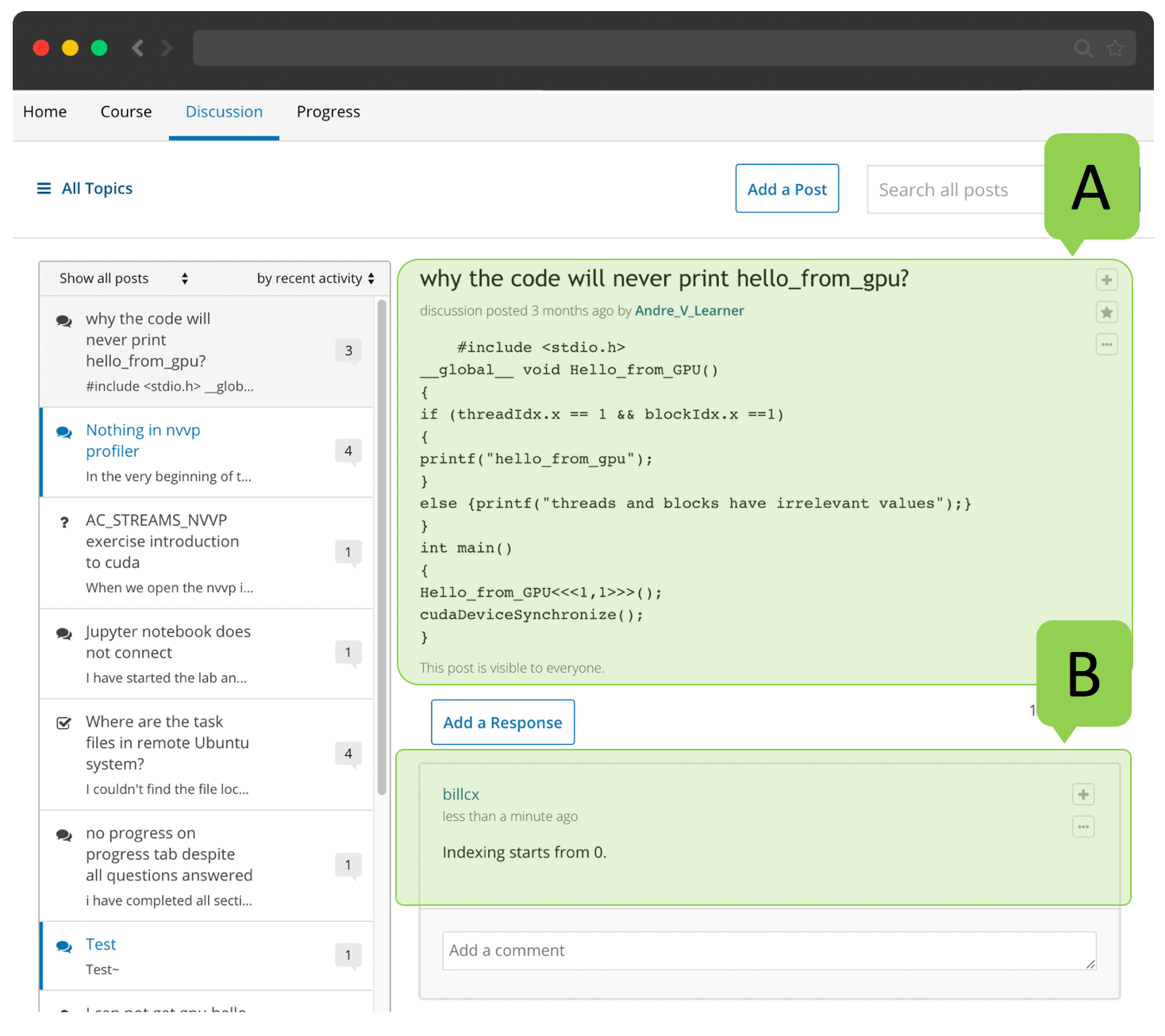Open the more options ellipsis on main post
Image resolution: width=1165 pixels, height=1036 pixels.
(x=1106, y=344)
